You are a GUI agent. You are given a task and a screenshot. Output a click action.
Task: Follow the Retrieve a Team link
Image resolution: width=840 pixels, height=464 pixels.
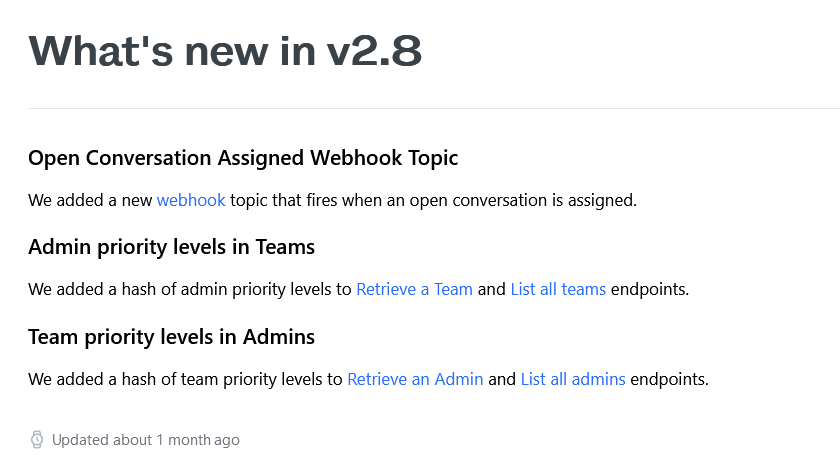point(414,290)
